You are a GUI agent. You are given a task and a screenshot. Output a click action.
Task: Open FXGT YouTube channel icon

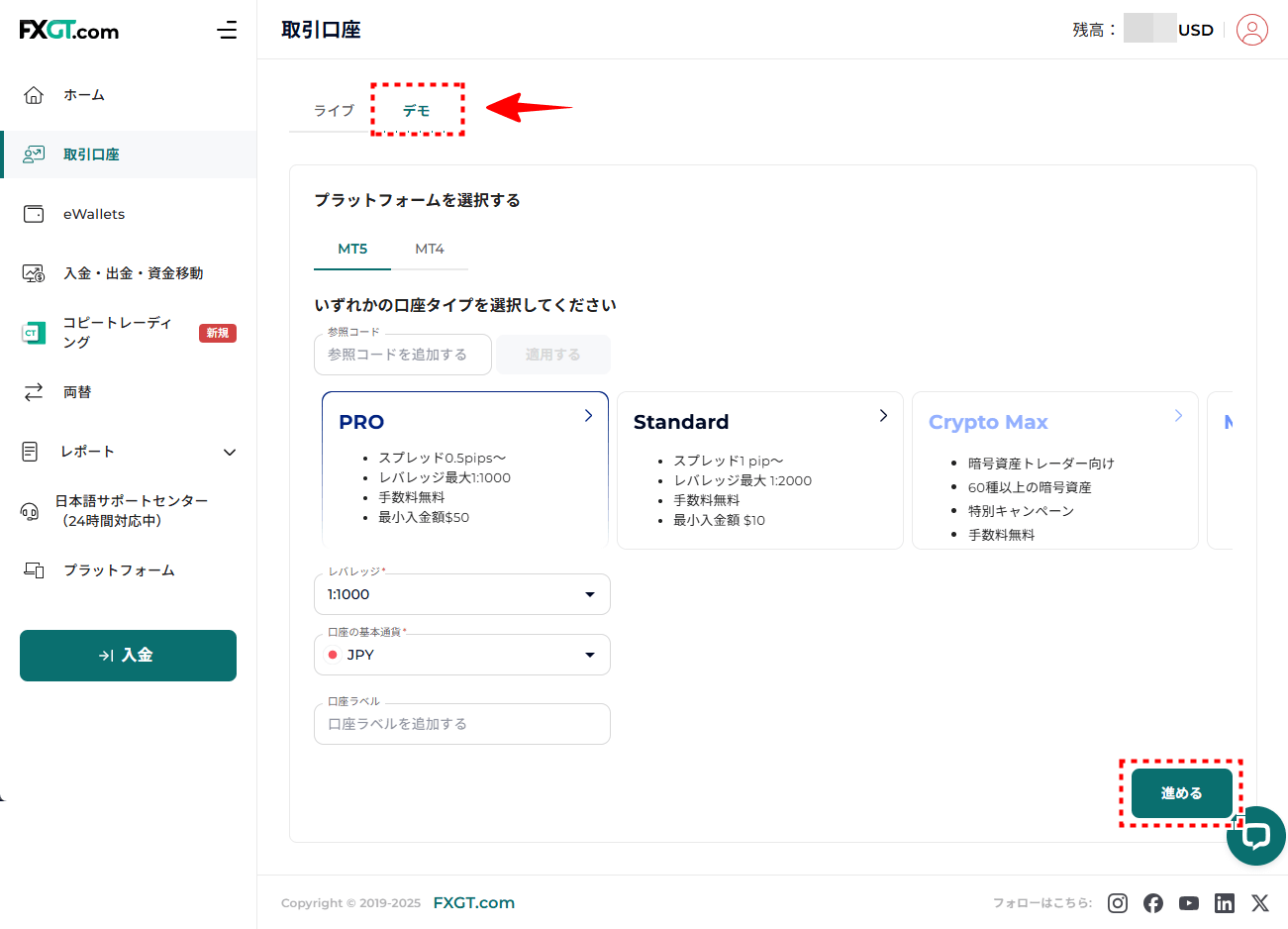click(1189, 902)
